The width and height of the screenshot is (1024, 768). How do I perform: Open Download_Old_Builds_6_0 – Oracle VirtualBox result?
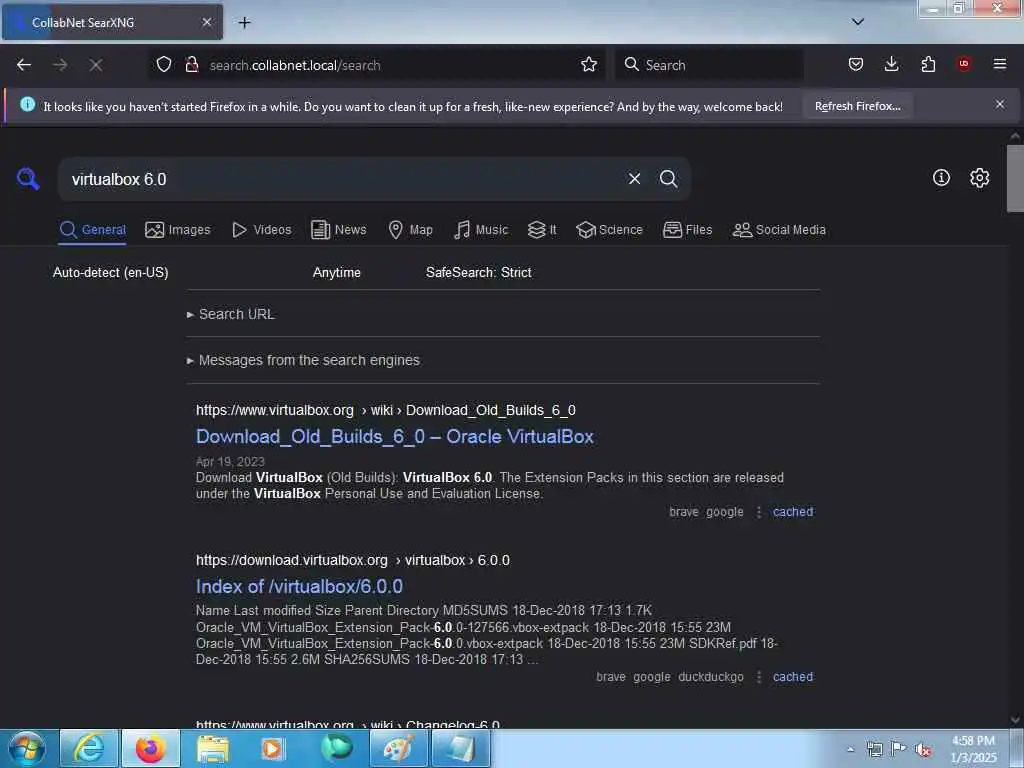394,436
